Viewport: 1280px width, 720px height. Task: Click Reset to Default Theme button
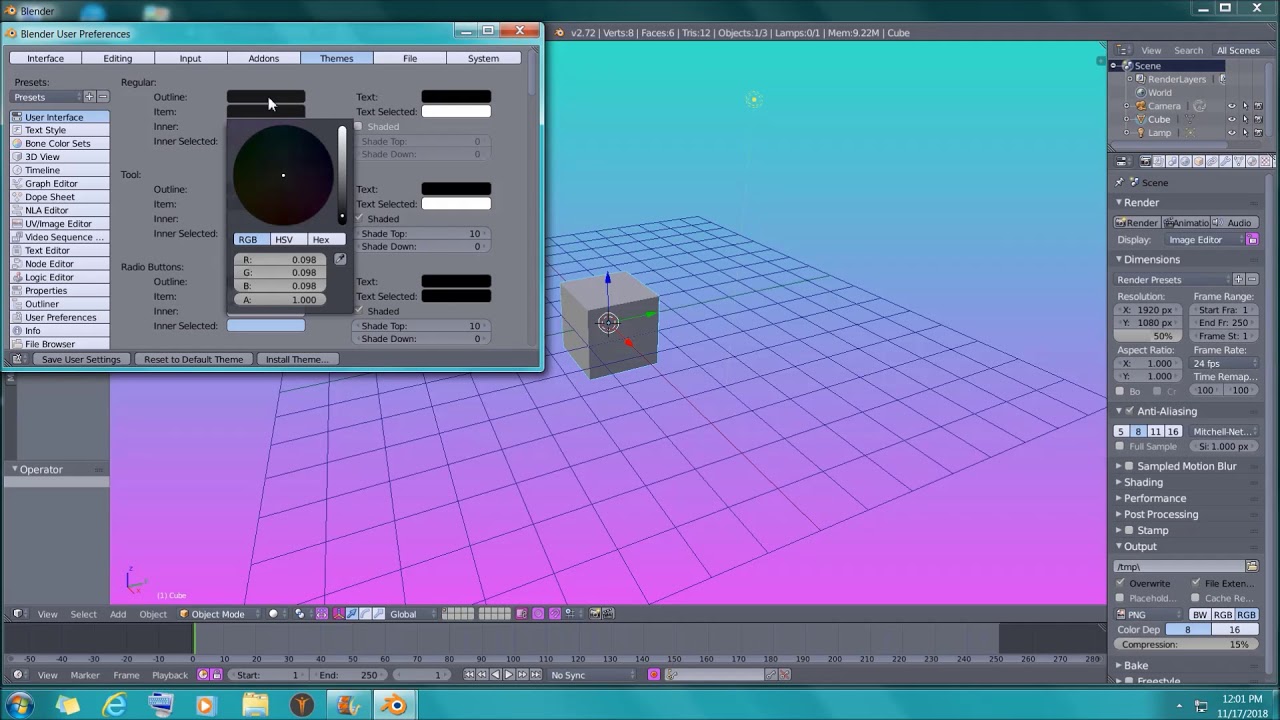[193, 359]
